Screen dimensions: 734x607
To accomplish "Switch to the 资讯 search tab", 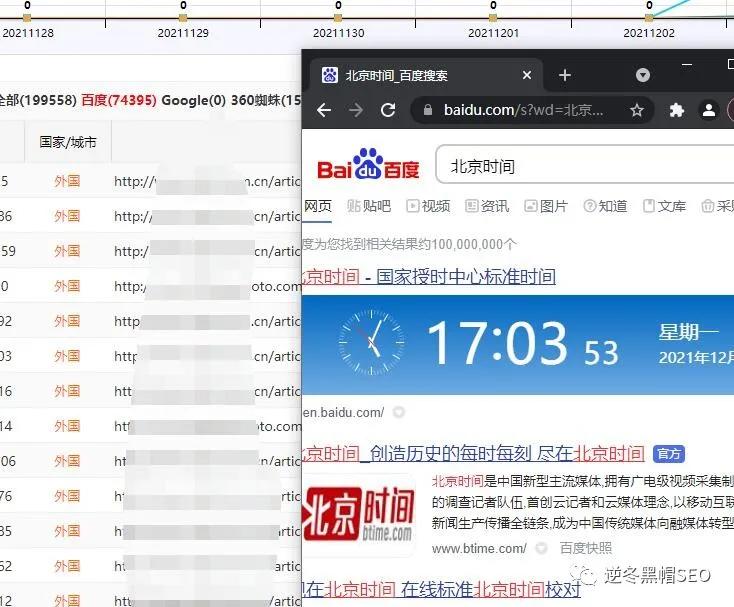I will pyautogui.click(x=487, y=206).
